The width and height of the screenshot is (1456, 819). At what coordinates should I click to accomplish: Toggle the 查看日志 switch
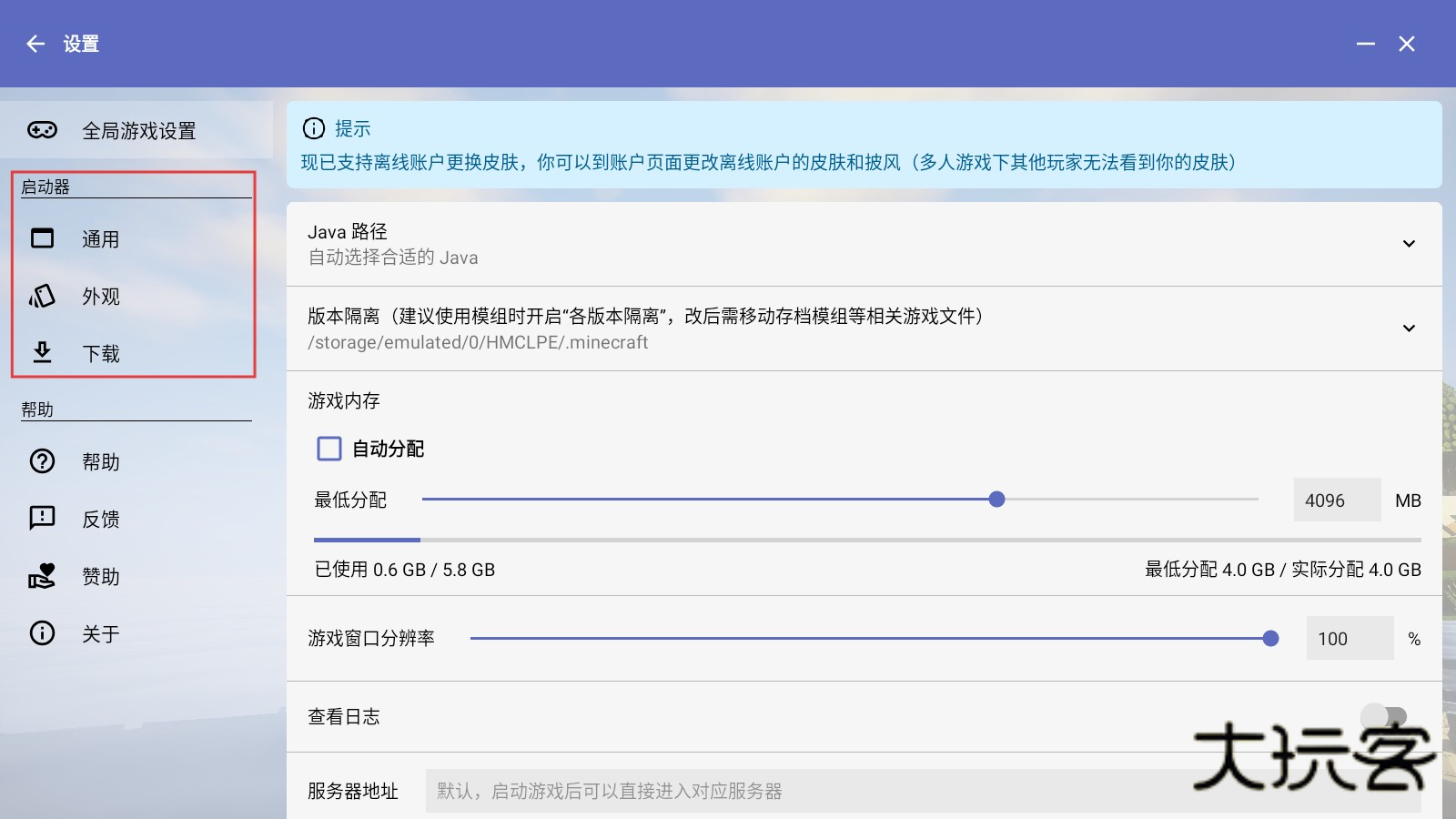click(1383, 716)
